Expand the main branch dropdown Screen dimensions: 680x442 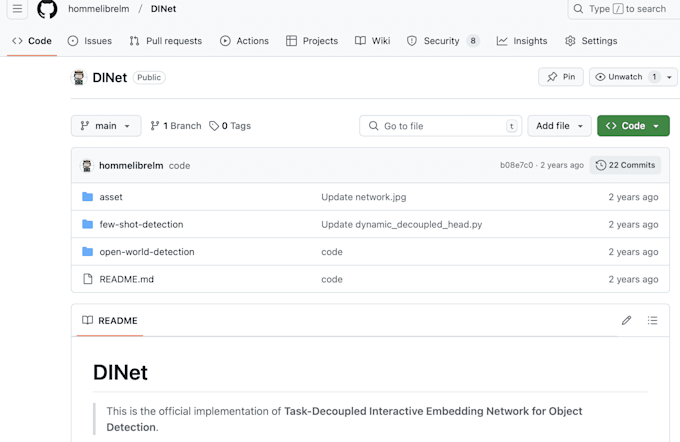106,126
